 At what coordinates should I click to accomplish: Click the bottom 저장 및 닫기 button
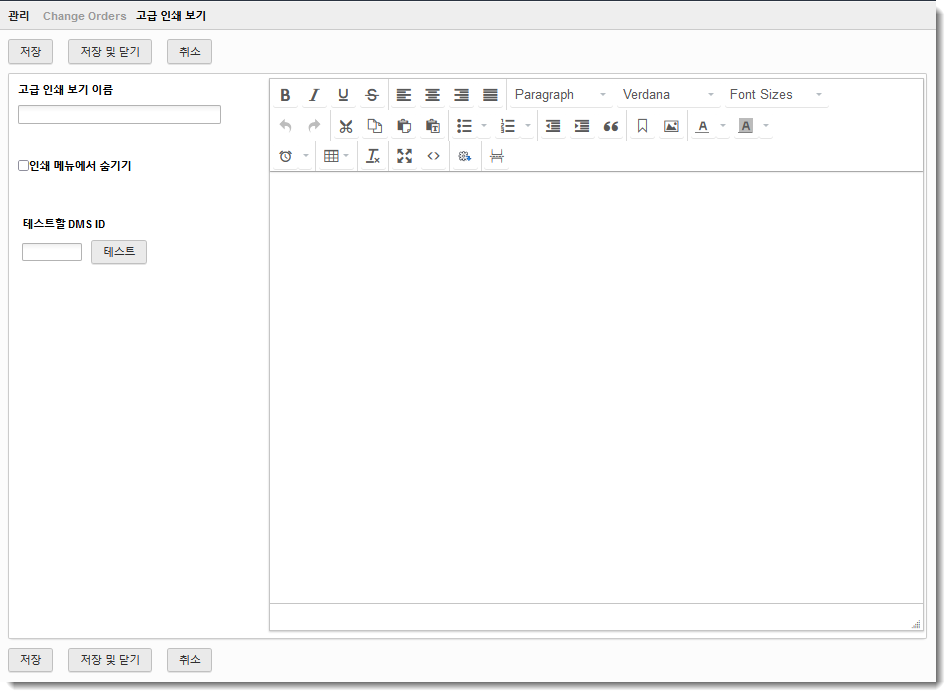click(x=110, y=659)
